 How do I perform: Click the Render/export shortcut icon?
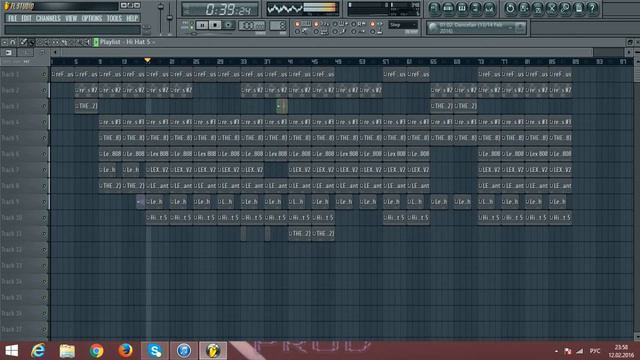click(538, 8)
